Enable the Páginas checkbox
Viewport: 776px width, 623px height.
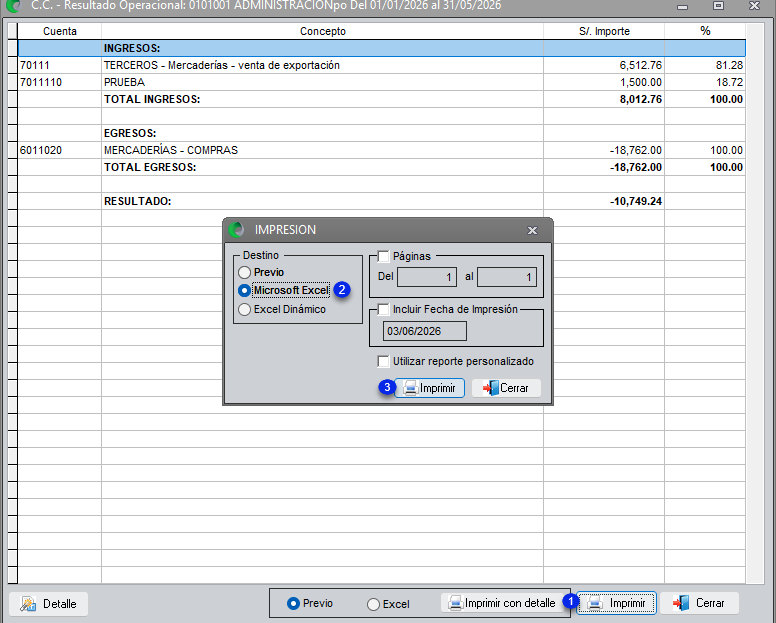point(383,256)
